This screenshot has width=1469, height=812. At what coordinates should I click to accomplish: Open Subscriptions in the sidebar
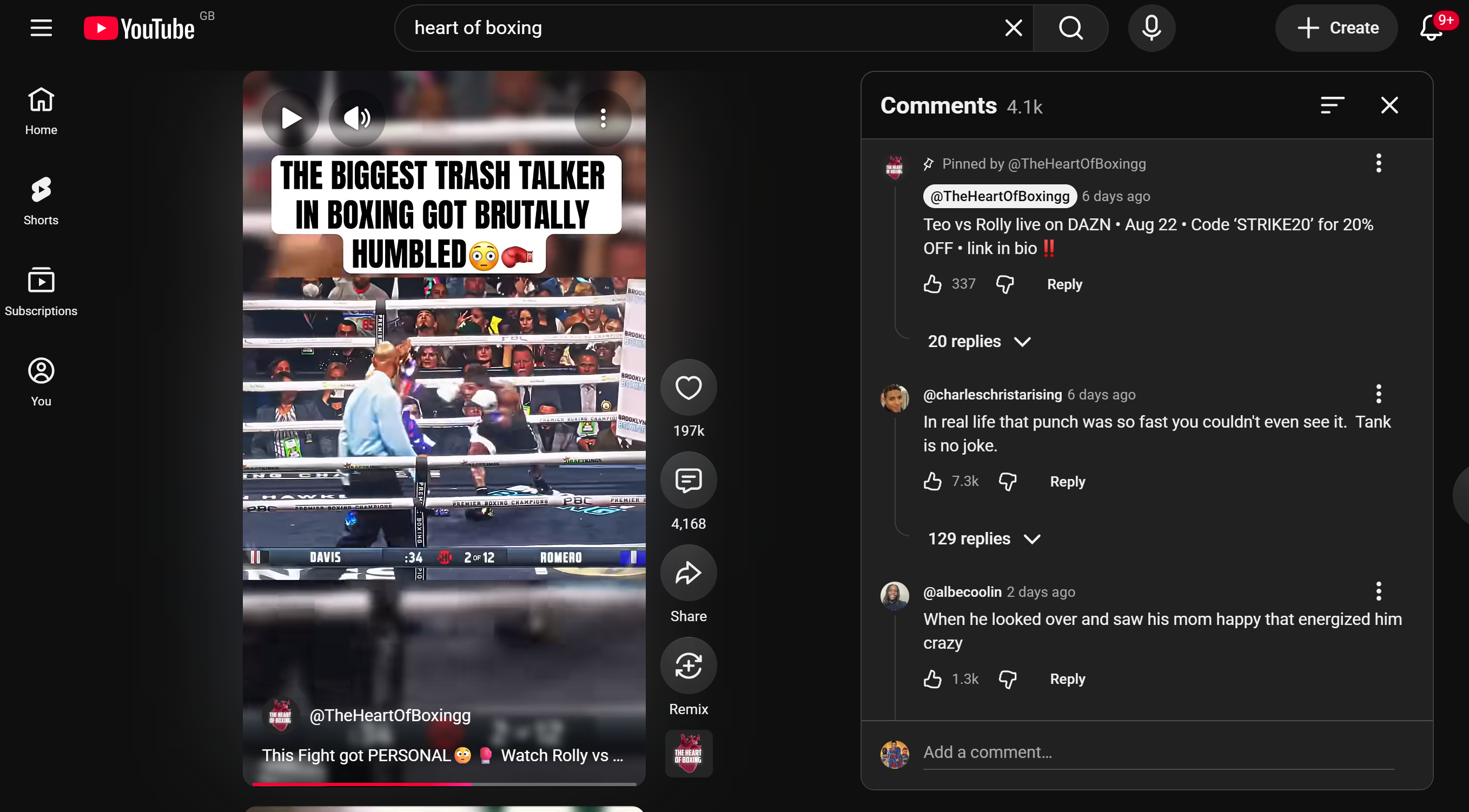tap(41, 292)
